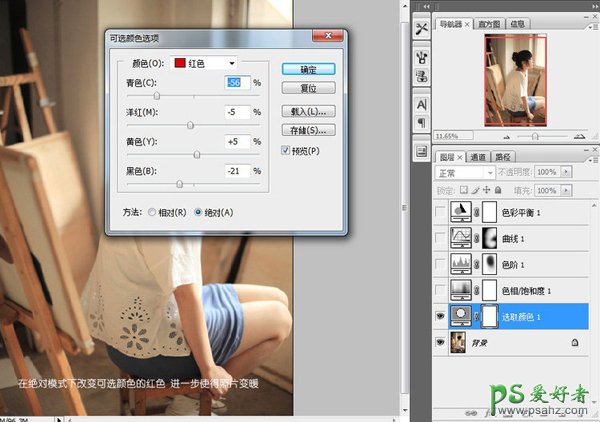Open the Paragraph panel icon
The height and width of the screenshot is (422, 600).
point(422,123)
